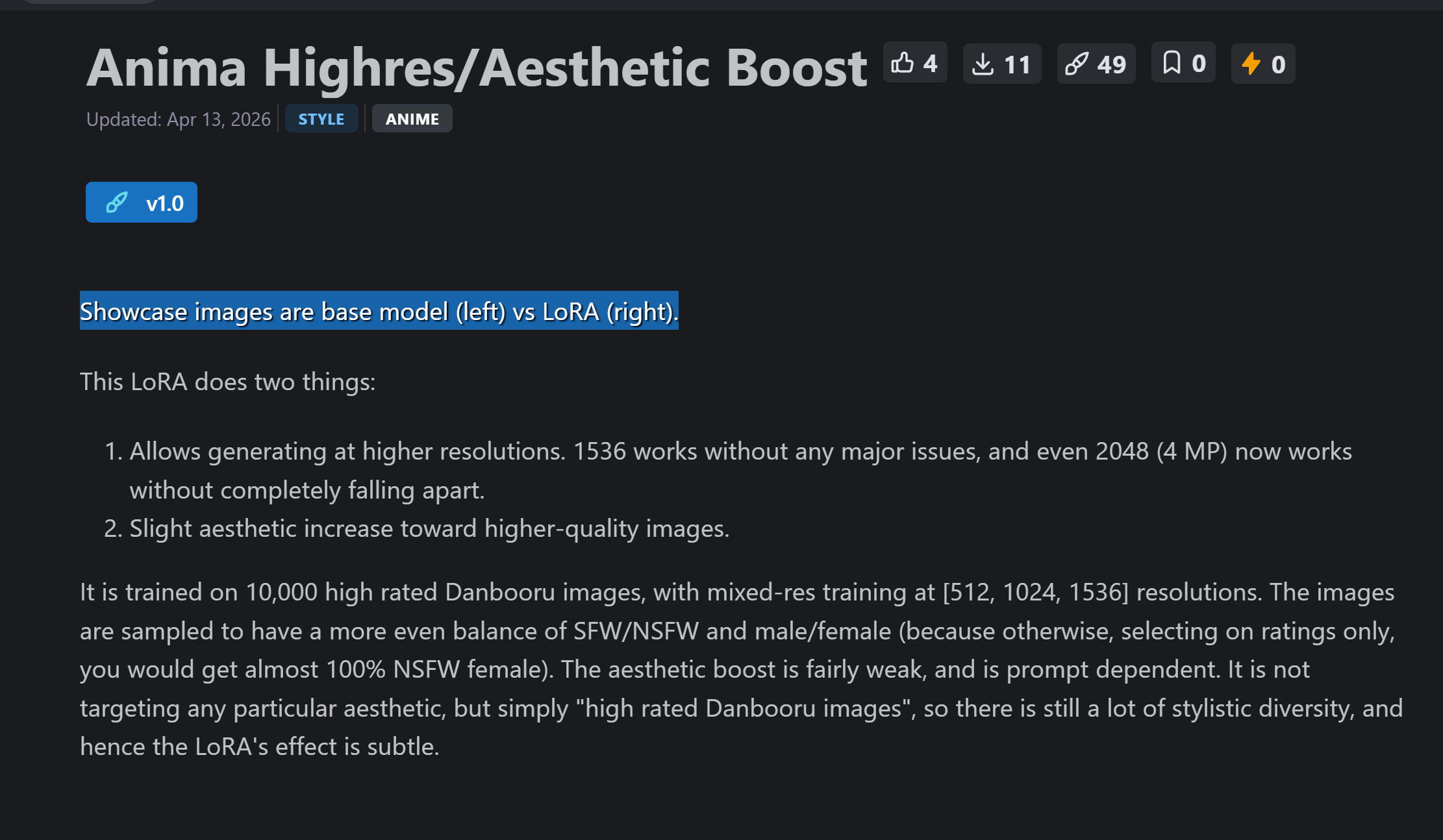This screenshot has height=840, width=1443.
Task: Click the brush icon inside v1.0 button
Action: [x=117, y=203]
